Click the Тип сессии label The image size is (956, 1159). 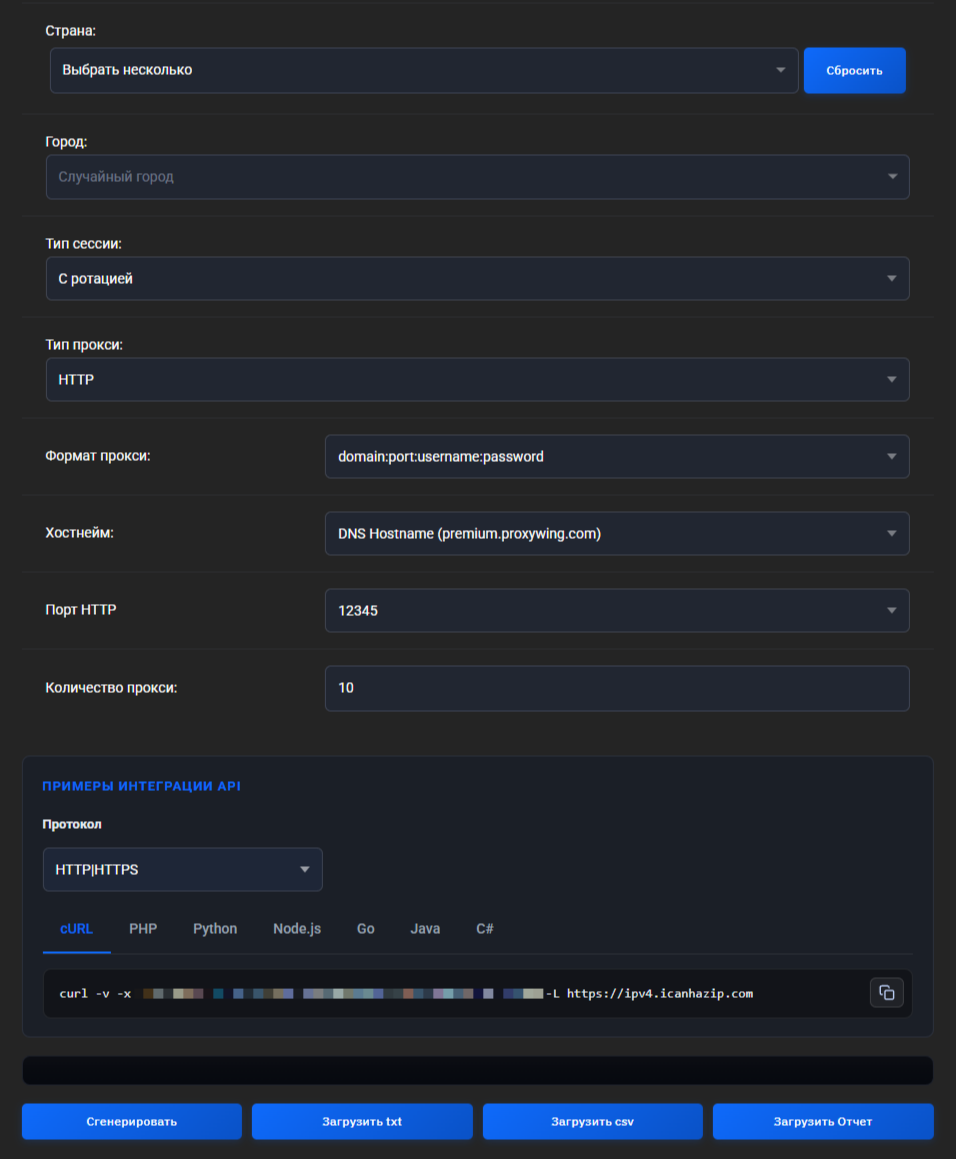click(x=84, y=243)
